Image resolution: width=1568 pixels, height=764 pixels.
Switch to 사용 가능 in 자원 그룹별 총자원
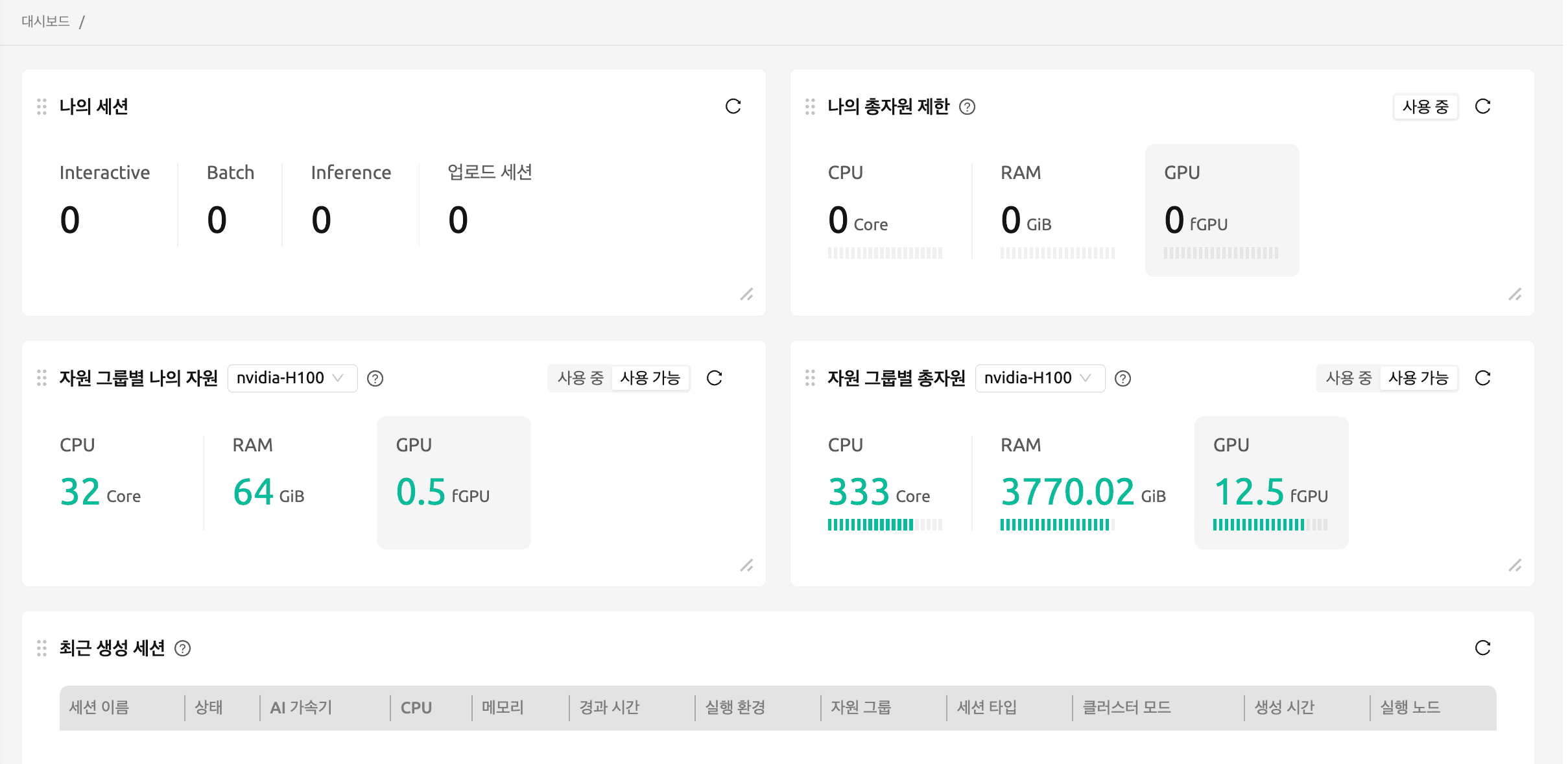click(x=1421, y=378)
